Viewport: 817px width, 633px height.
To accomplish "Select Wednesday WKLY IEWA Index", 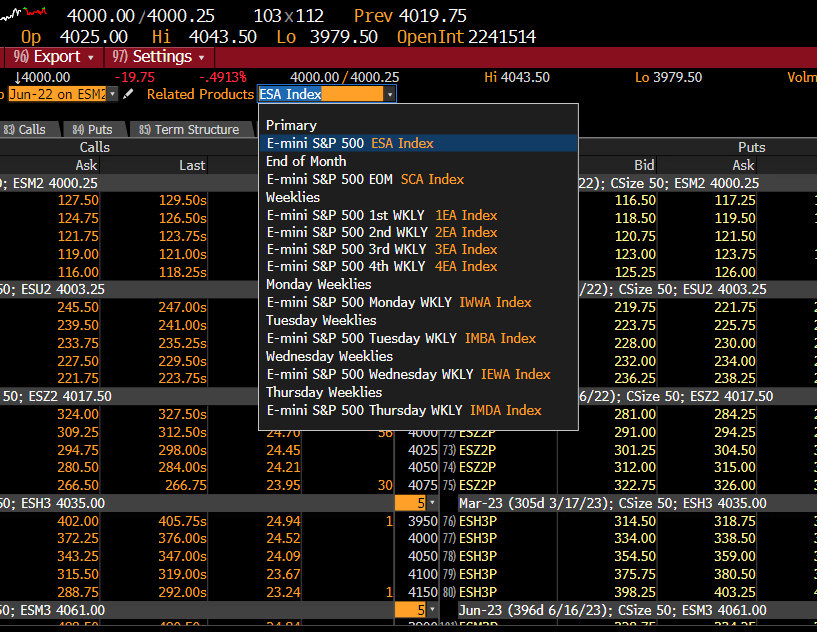I will [408, 374].
